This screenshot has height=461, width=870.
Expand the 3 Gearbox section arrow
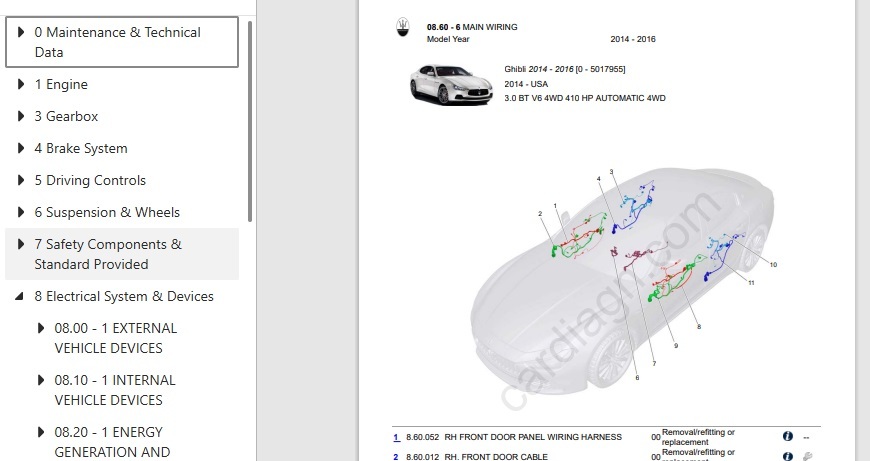coord(22,117)
